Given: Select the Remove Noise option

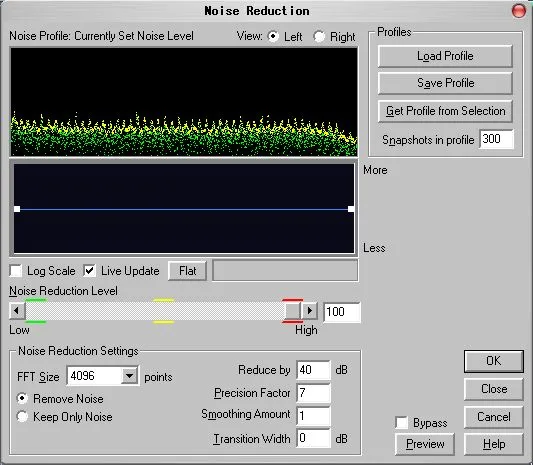Looking at the screenshot, I should (22, 398).
